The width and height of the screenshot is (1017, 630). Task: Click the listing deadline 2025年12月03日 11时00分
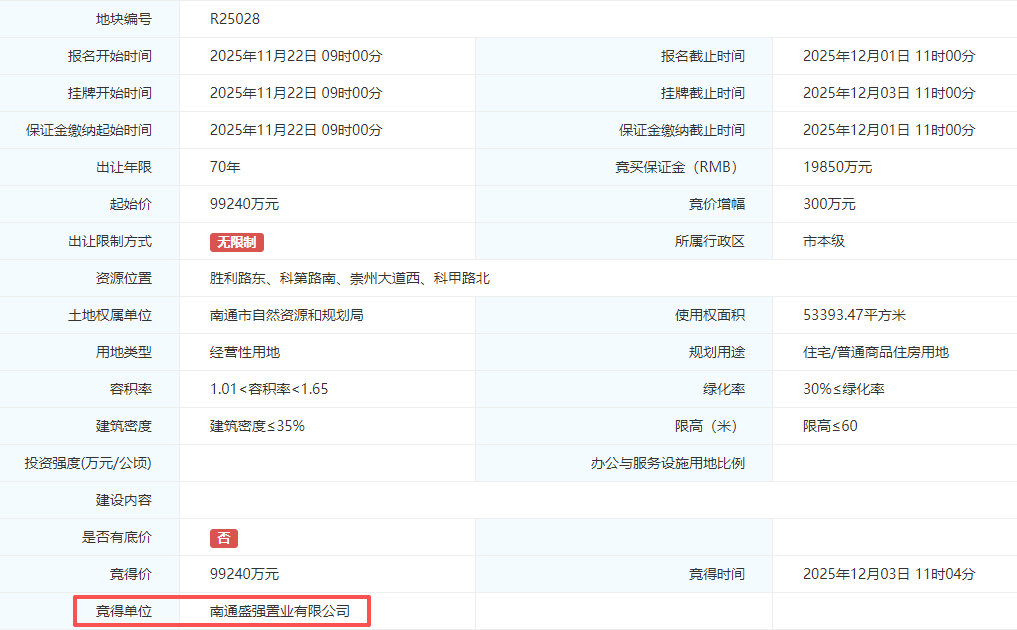888,93
